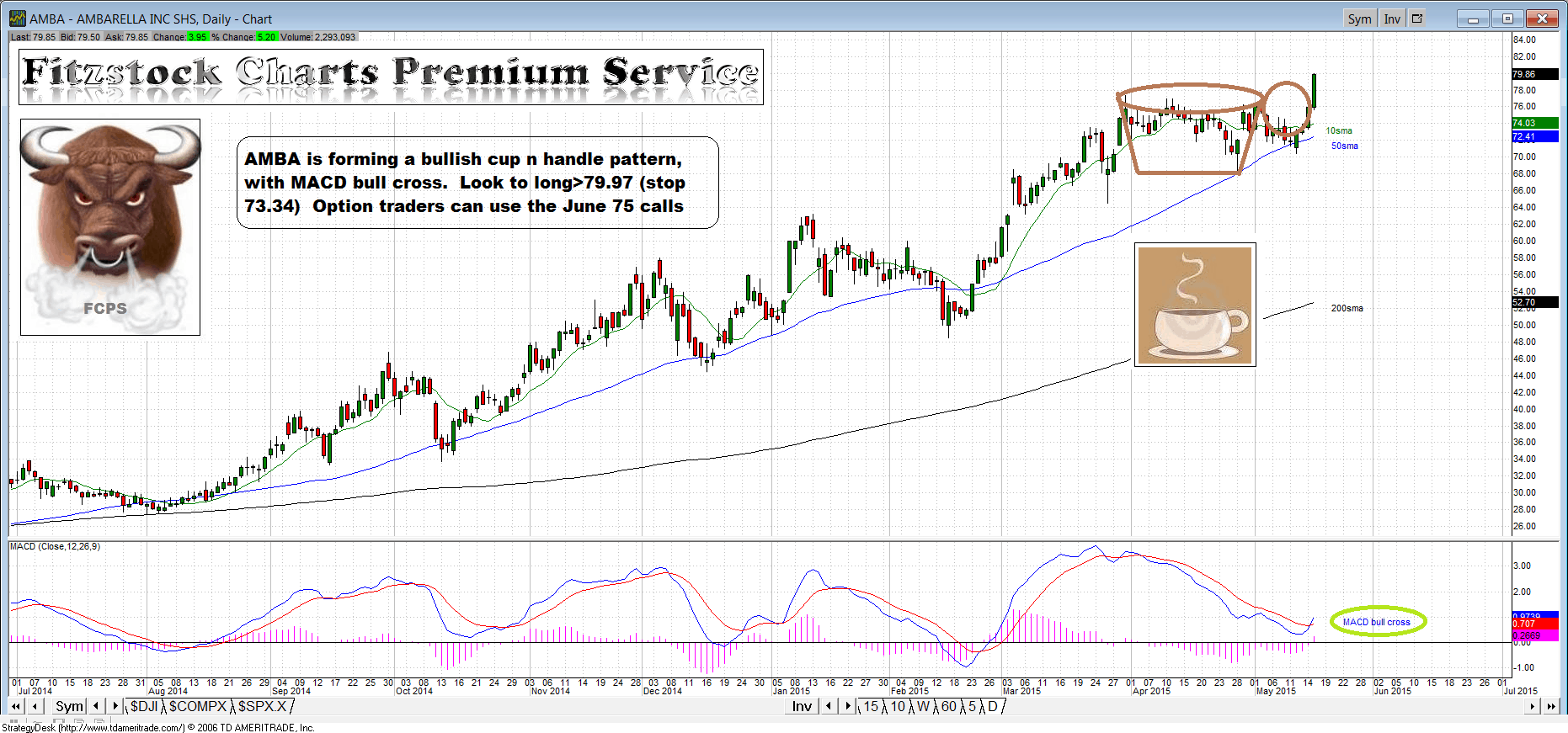
Task: Jump to the end of the chart timeline
Action: [x=1550, y=707]
